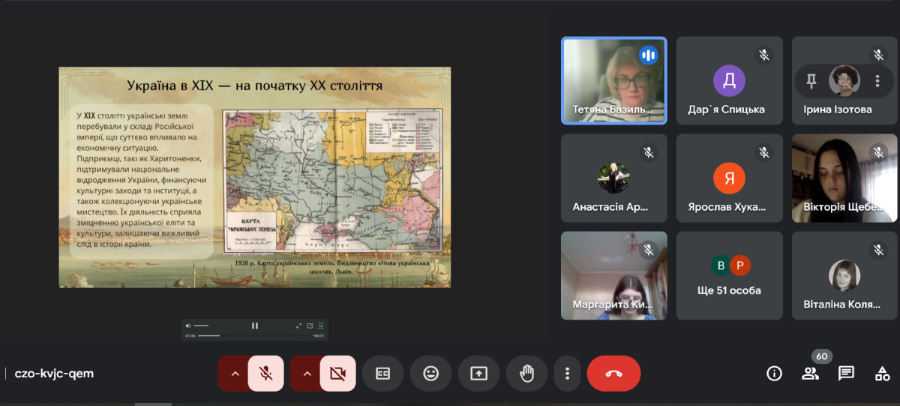Open the meeting details info icon
This screenshot has height=406, width=900.
(x=774, y=374)
